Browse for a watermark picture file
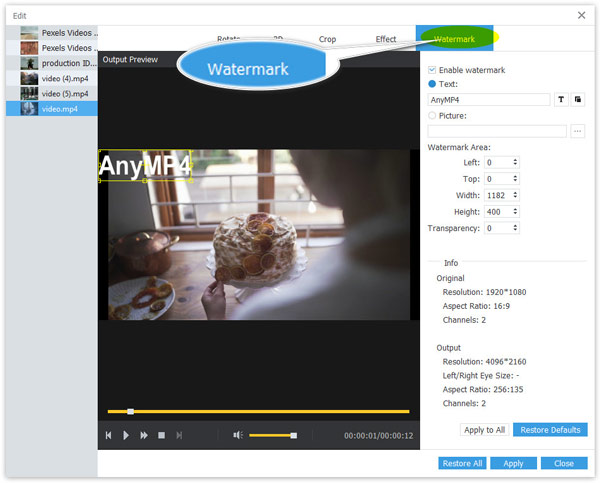This screenshot has width=600, height=483. pyautogui.click(x=577, y=131)
